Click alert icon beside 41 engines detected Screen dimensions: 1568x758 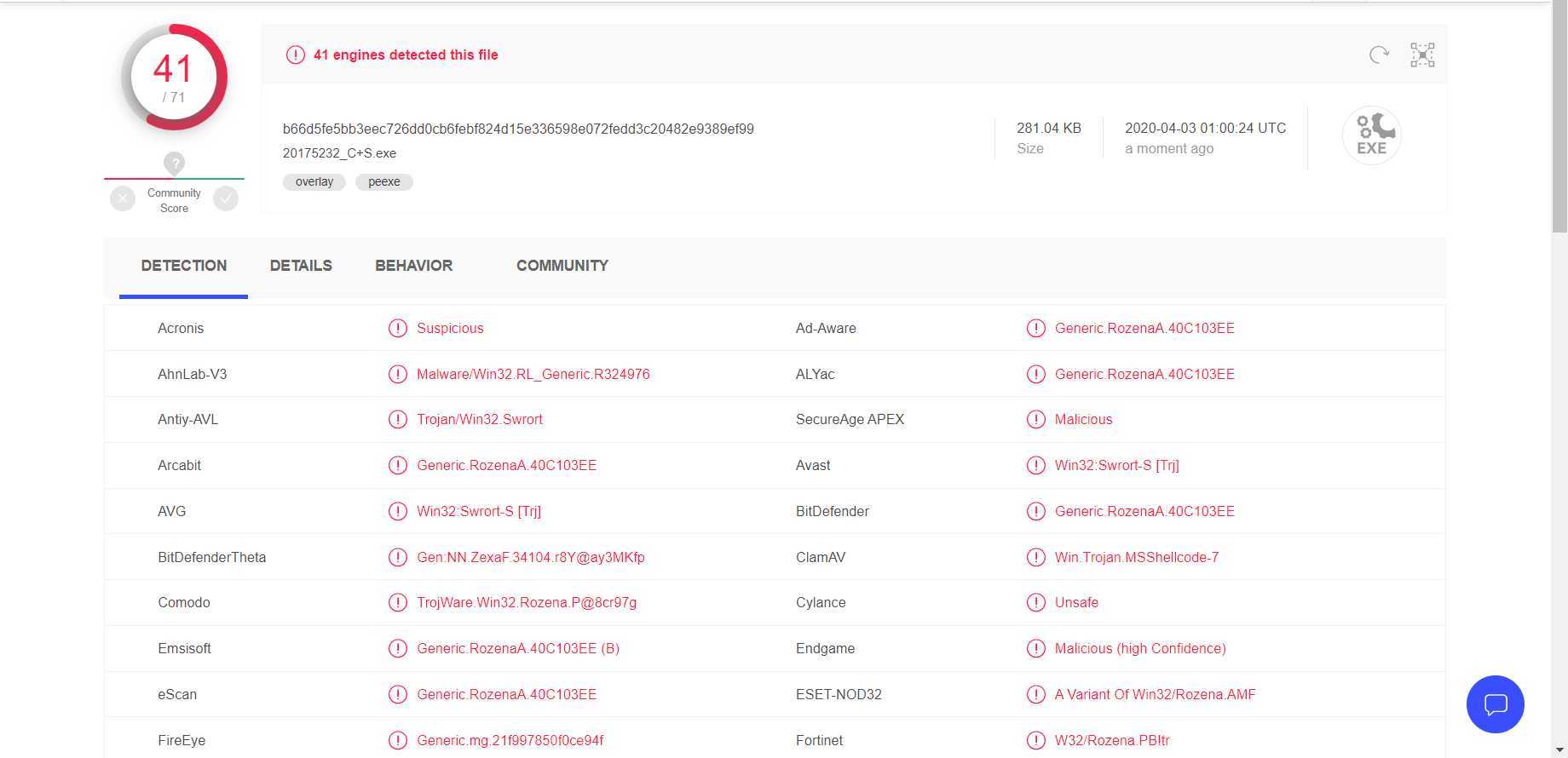pos(295,55)
